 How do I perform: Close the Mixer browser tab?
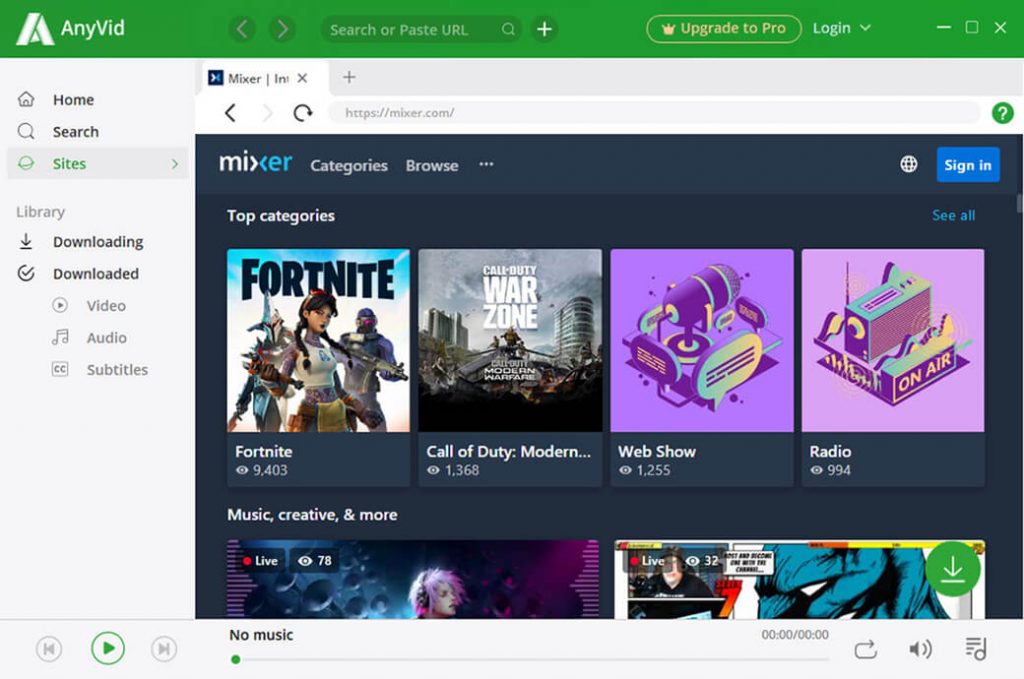[302, 78]
